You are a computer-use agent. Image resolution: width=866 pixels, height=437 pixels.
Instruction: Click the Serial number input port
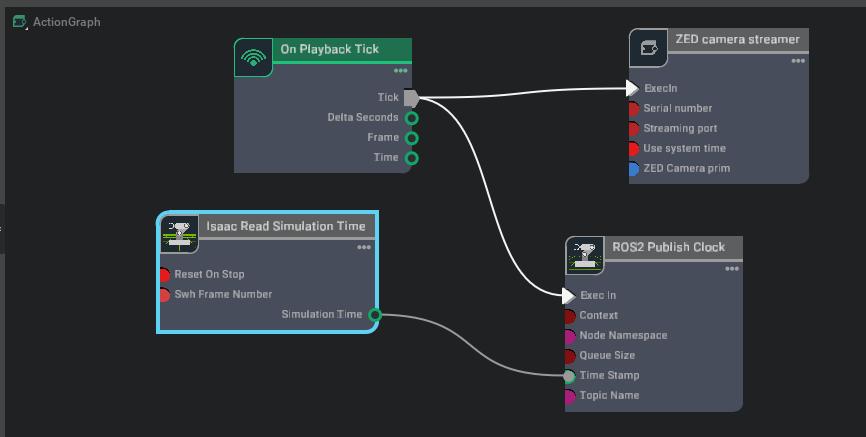click(634, 109)
